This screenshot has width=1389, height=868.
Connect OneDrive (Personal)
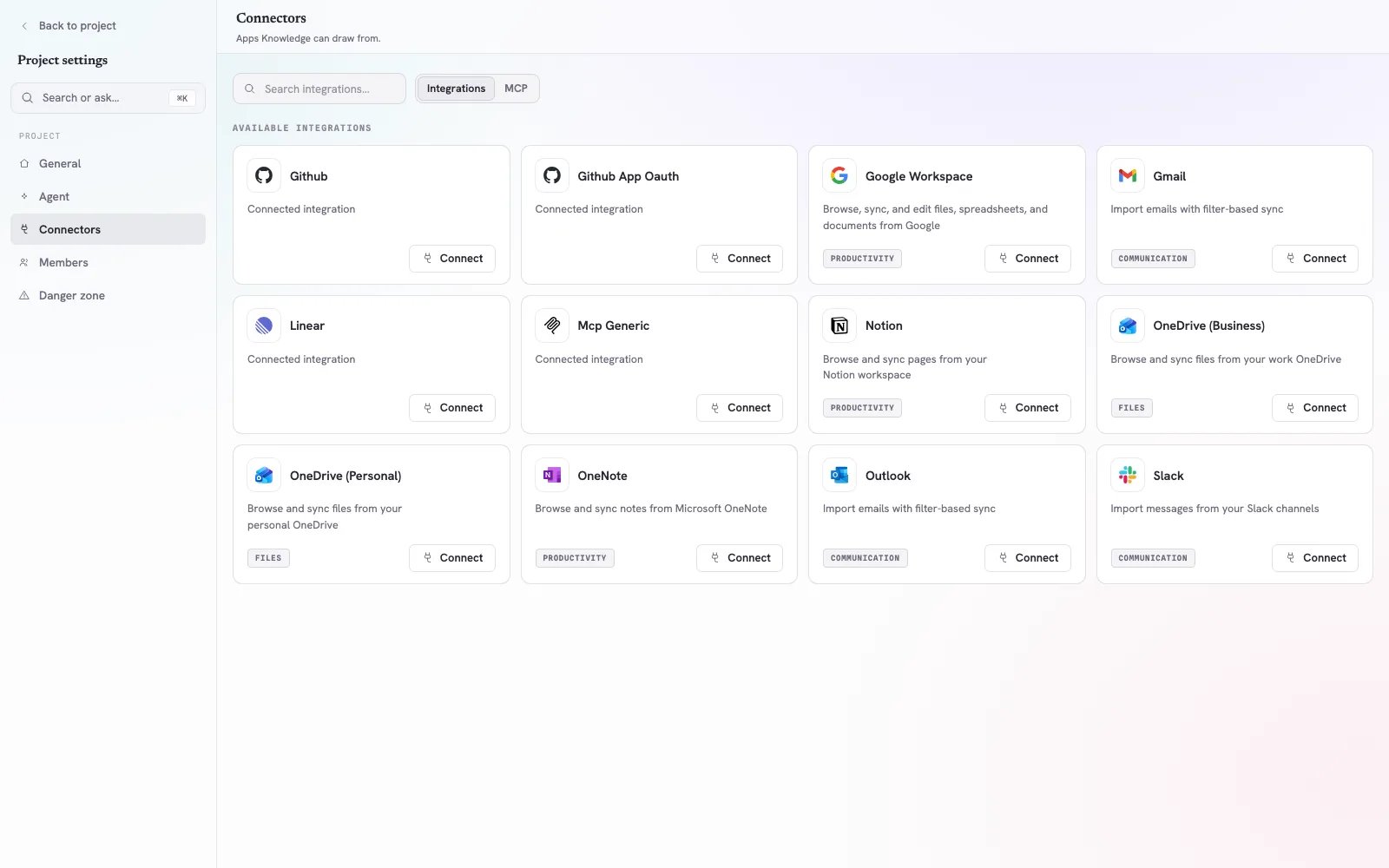452,558
